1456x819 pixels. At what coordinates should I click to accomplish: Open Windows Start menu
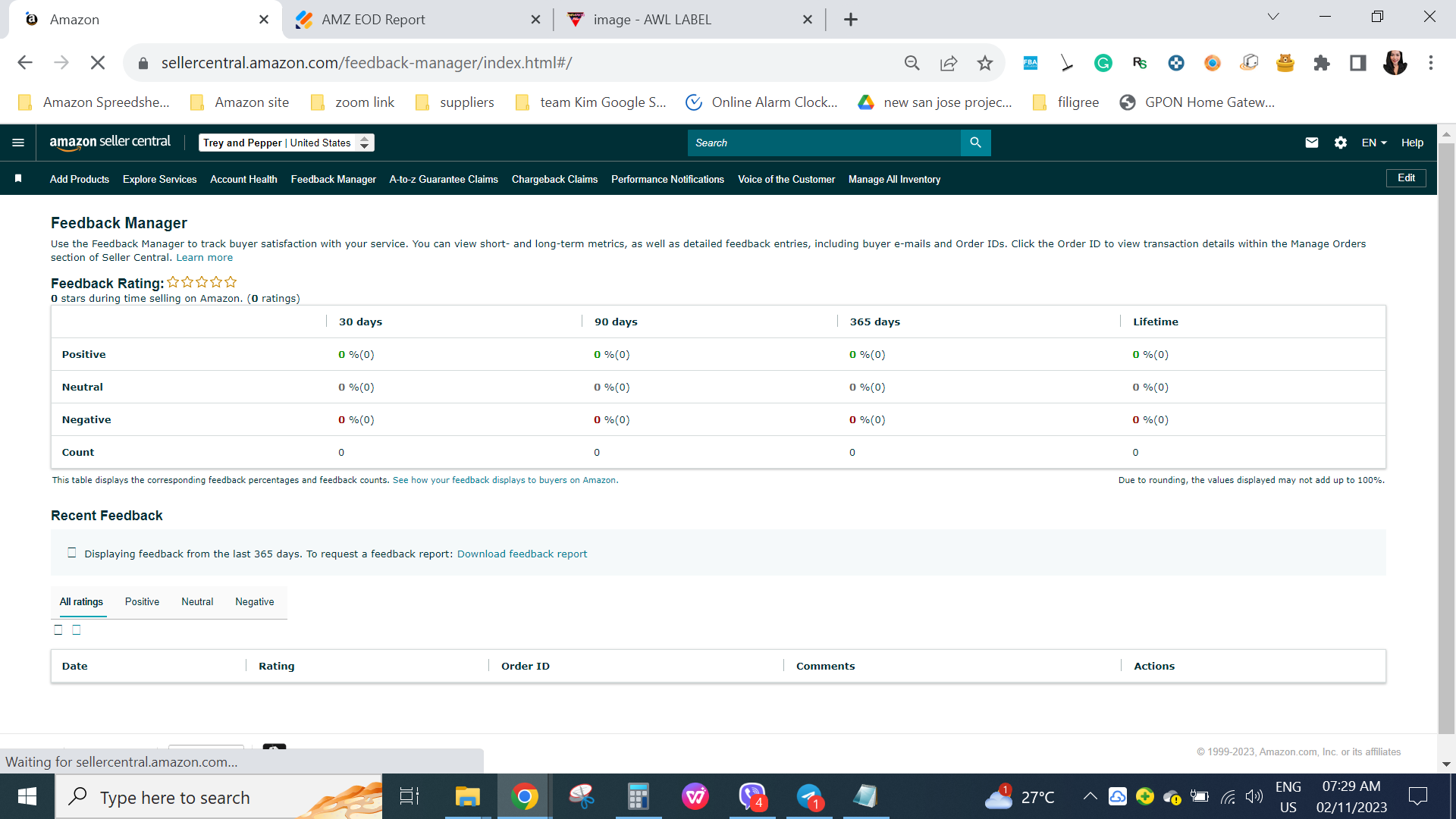coord(27,797)
